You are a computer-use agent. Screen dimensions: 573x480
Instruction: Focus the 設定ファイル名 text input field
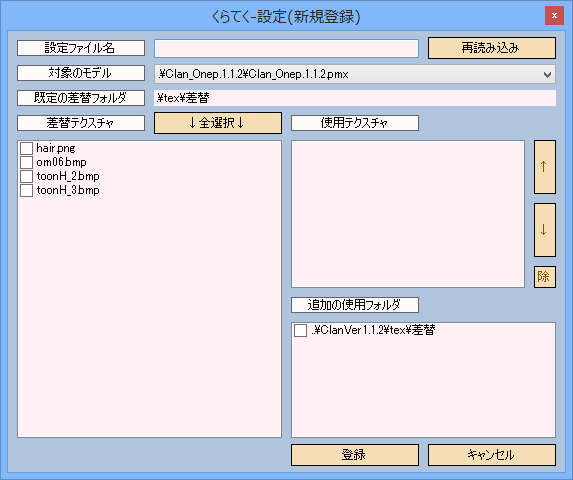tap(286, 49)
